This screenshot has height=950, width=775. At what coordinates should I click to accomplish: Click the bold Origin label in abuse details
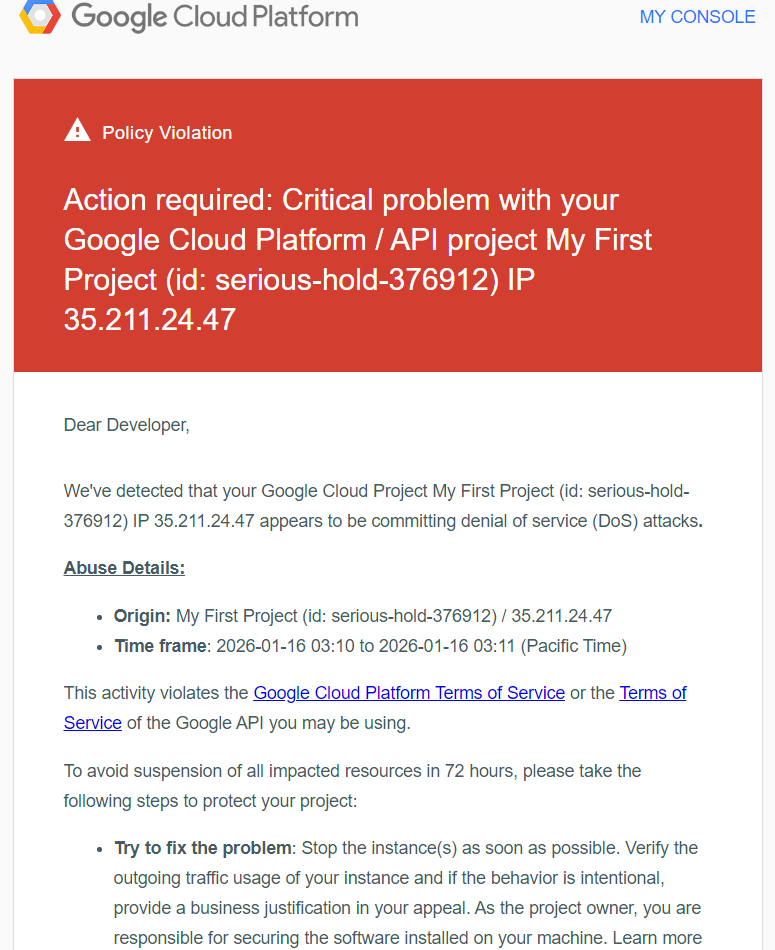coord(142,616)
